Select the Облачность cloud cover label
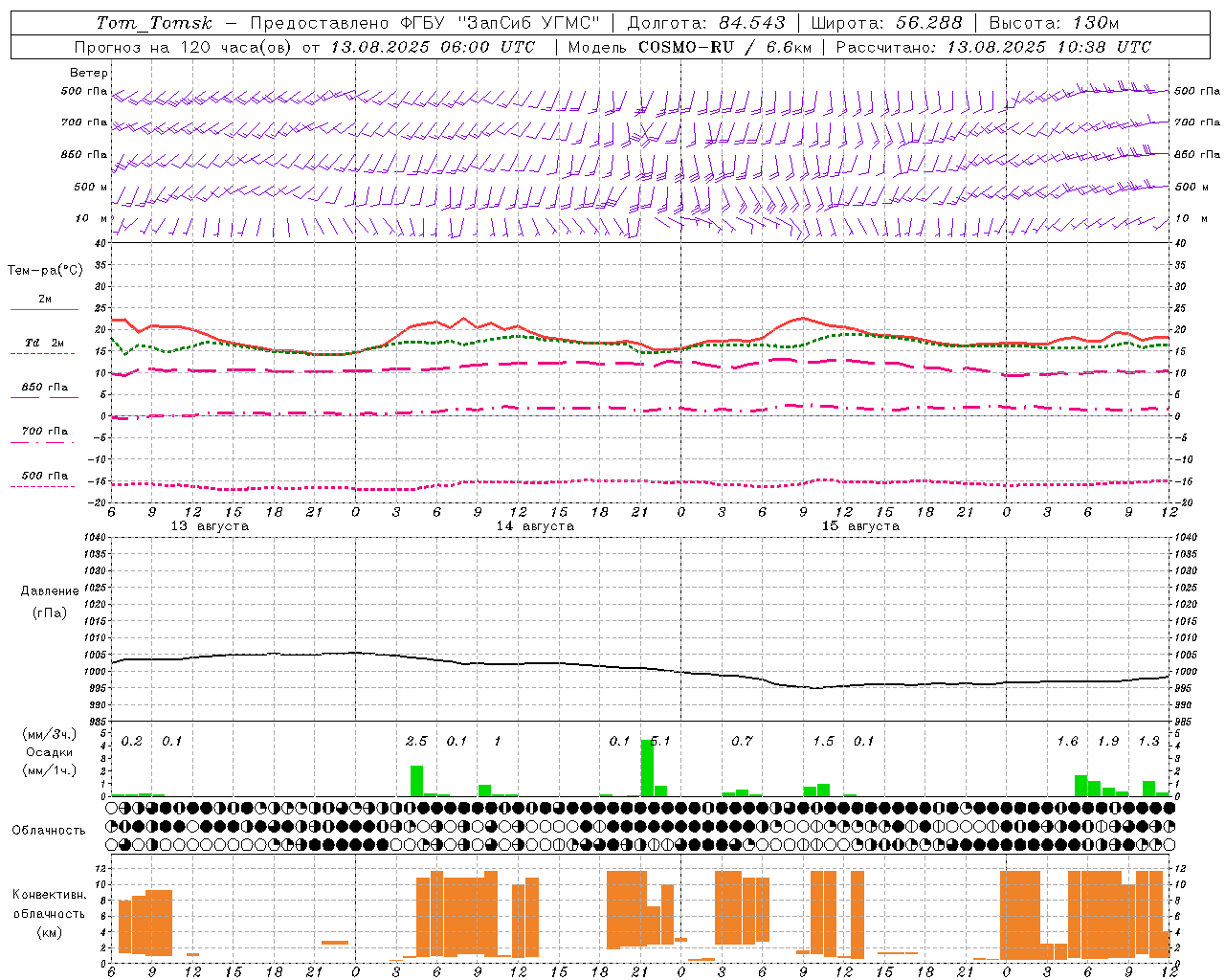1225x980 pixels. [49, 830]
